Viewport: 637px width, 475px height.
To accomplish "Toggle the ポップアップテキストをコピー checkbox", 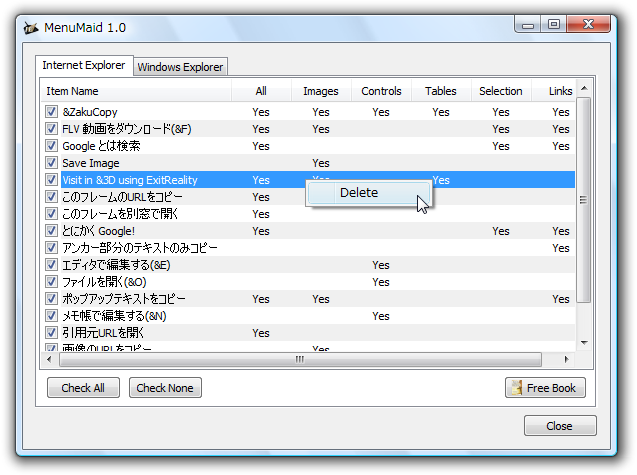I will [51, 299].
